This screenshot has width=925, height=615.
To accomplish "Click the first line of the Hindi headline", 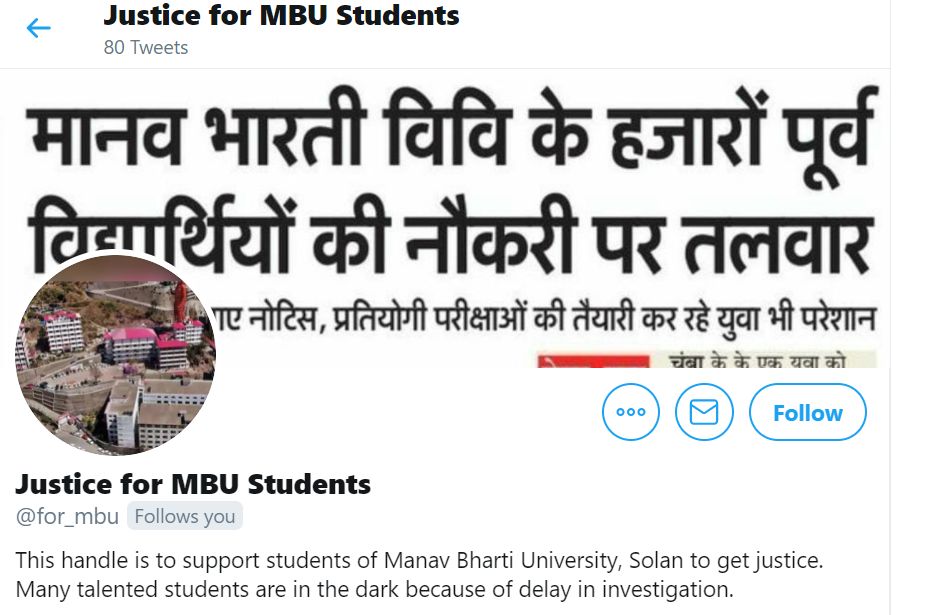I will (452, 129).
